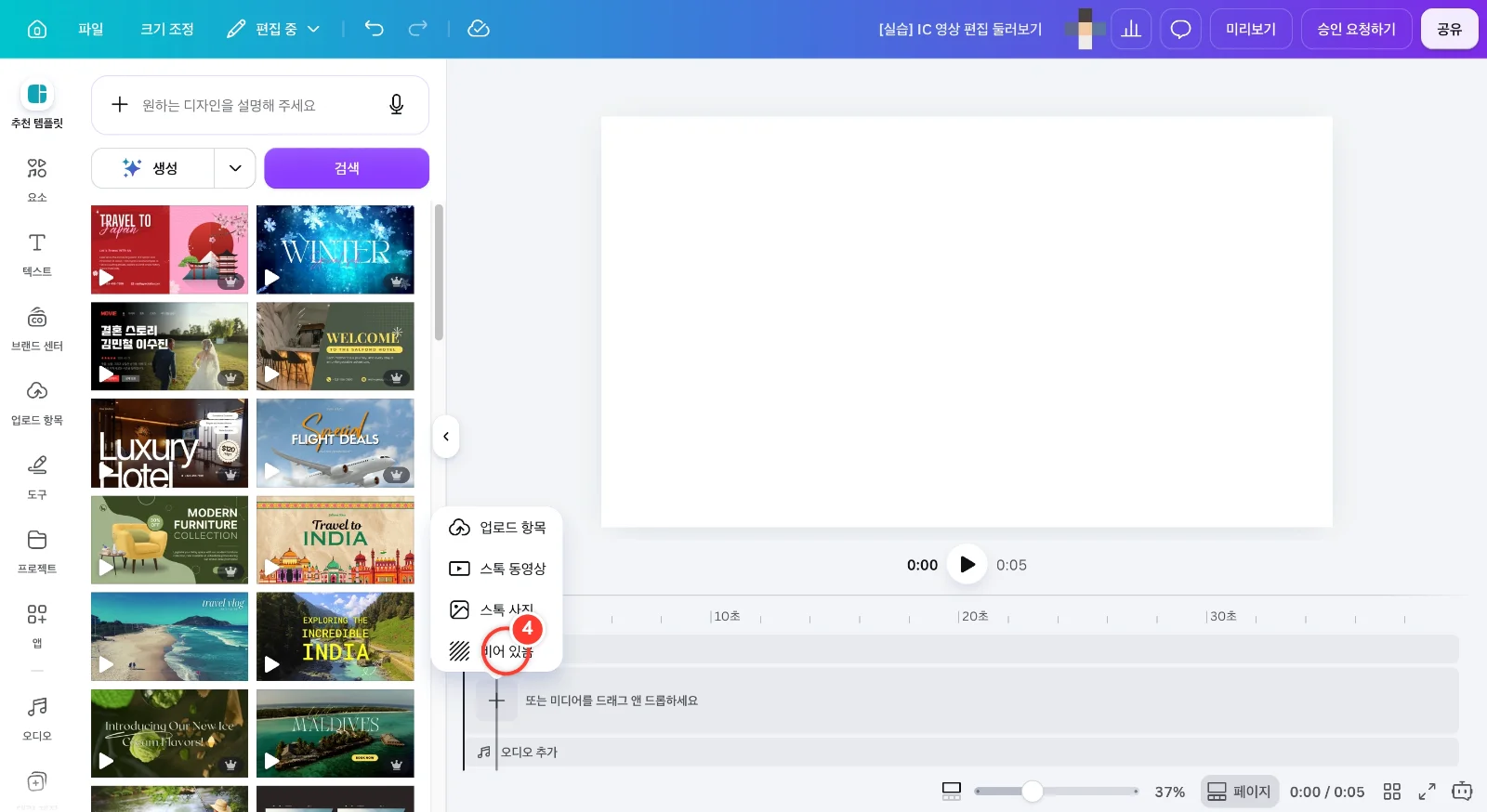Click 승인 요청하기 button
Viewport: 1487px width, 812px height.
1356,29
